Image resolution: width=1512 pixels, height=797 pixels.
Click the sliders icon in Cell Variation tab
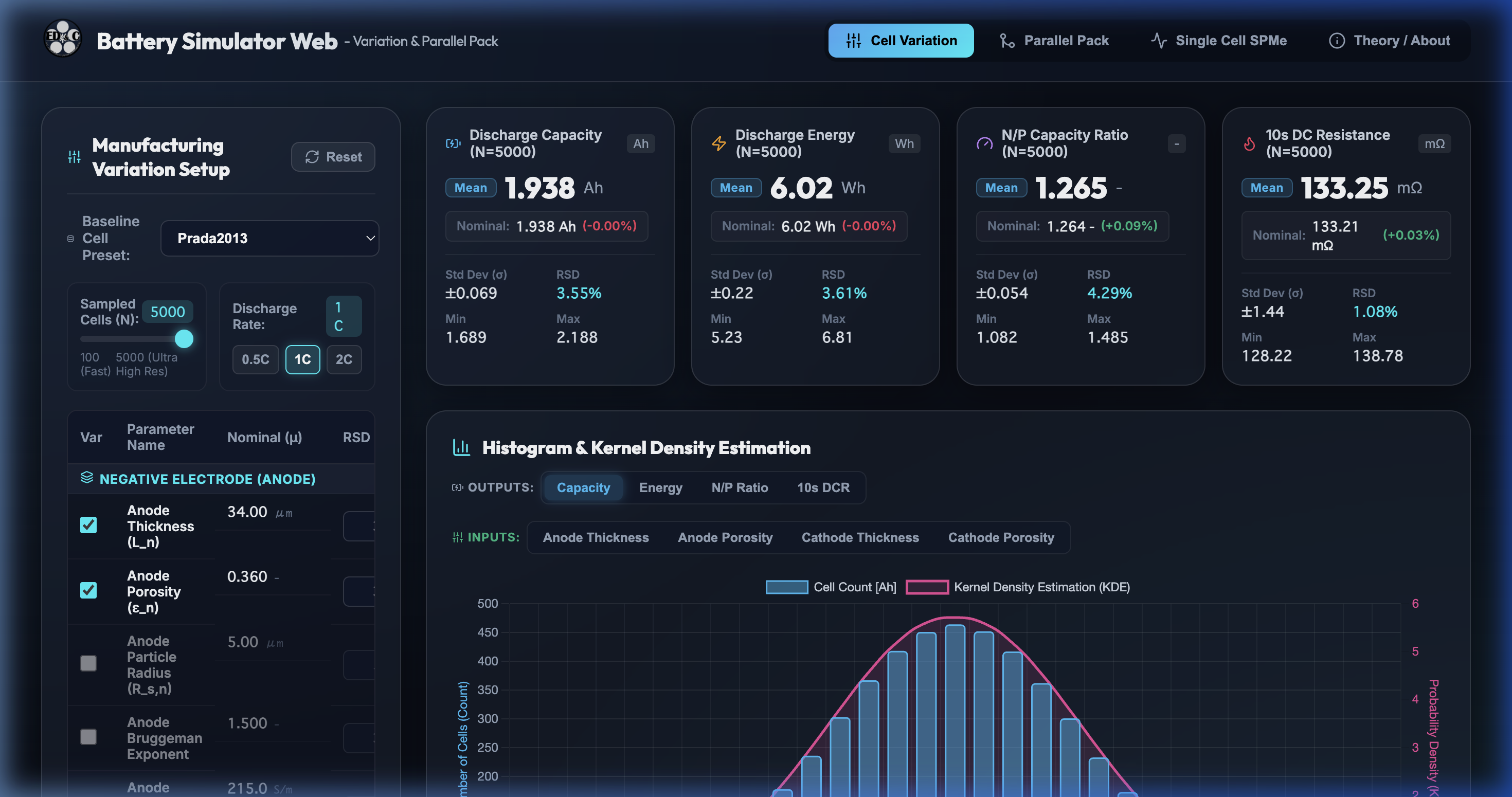[854, 41]
